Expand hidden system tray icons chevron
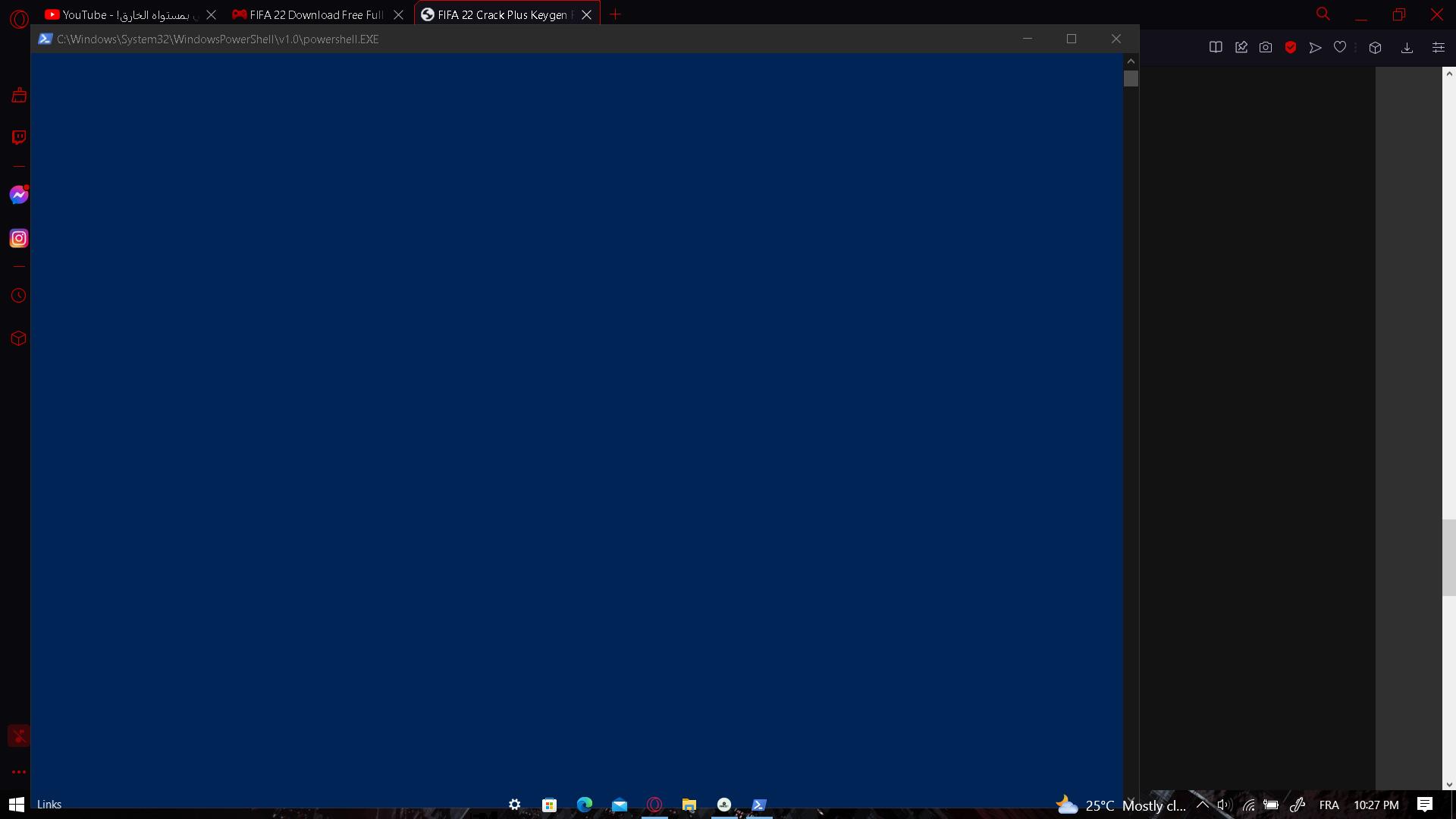 pos(1203,804)
